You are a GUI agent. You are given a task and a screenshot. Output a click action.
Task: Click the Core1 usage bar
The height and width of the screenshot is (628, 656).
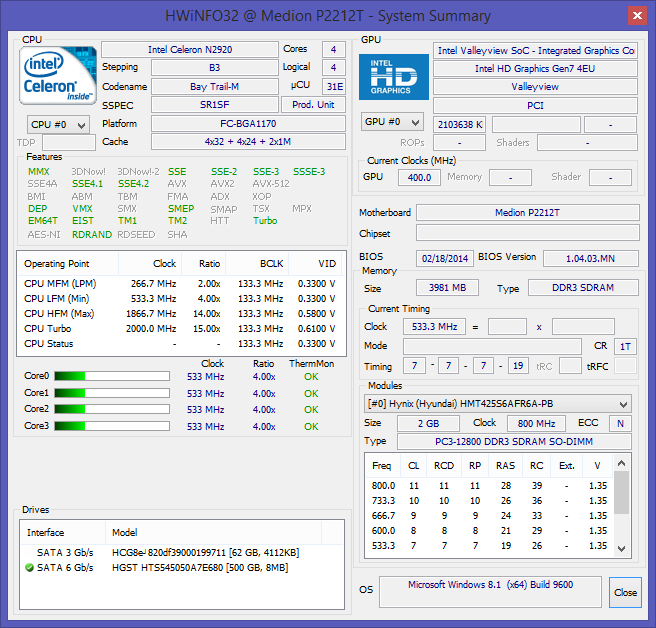pyautogui.click(x=112, y=393)
